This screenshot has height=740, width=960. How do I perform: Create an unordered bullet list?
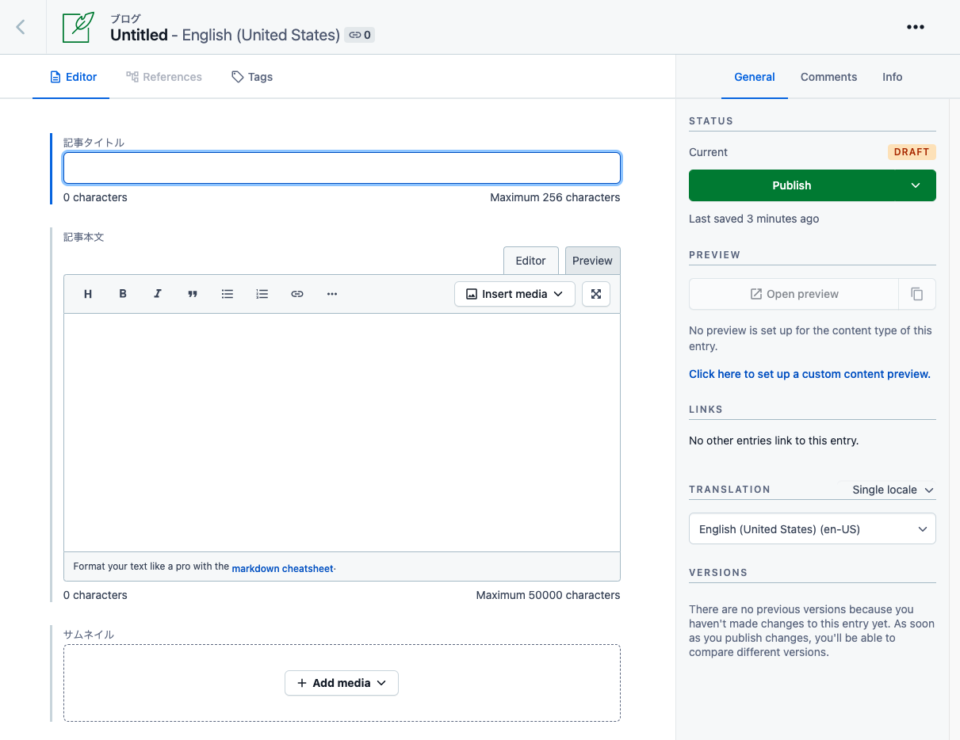pos(227,294)
